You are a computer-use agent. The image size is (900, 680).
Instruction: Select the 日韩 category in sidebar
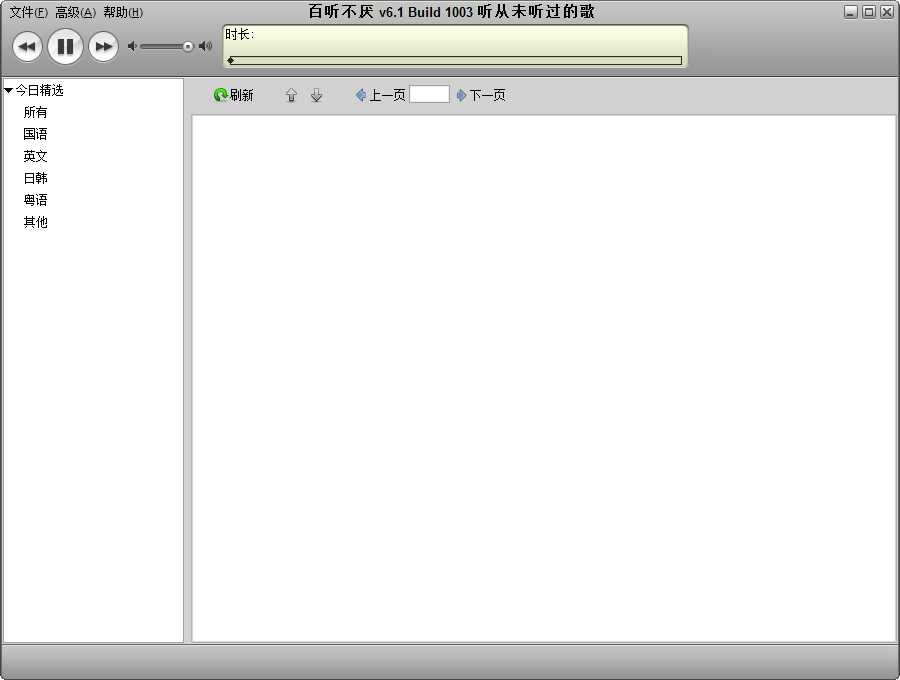(35, 178)
